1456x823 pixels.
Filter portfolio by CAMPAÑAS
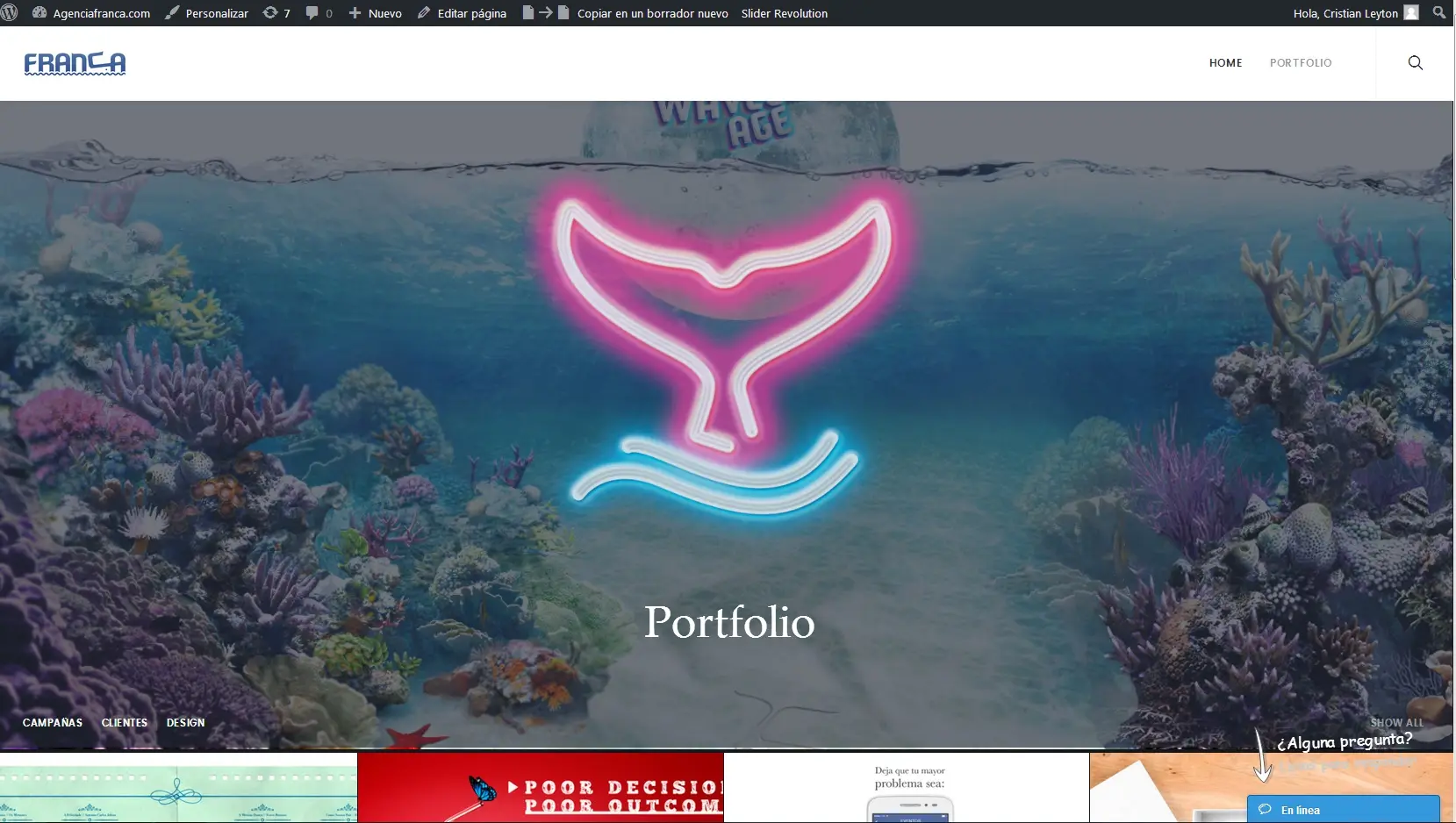[53, 723]
